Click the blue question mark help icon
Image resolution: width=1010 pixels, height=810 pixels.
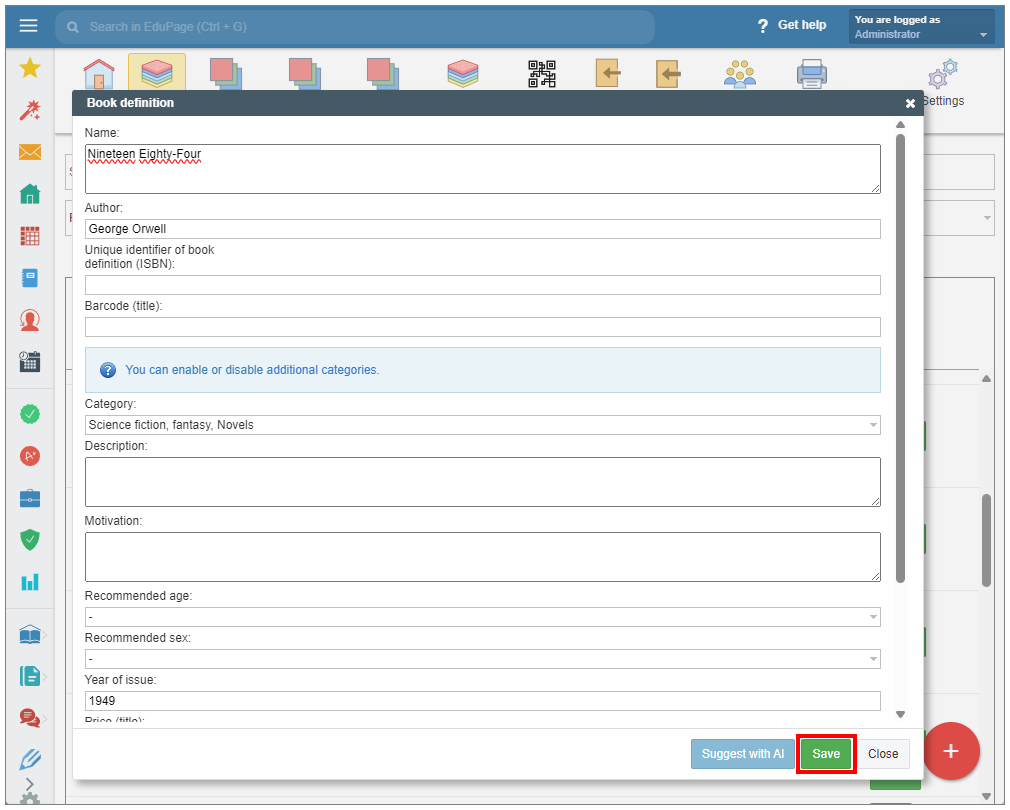[x=108, y=370]
